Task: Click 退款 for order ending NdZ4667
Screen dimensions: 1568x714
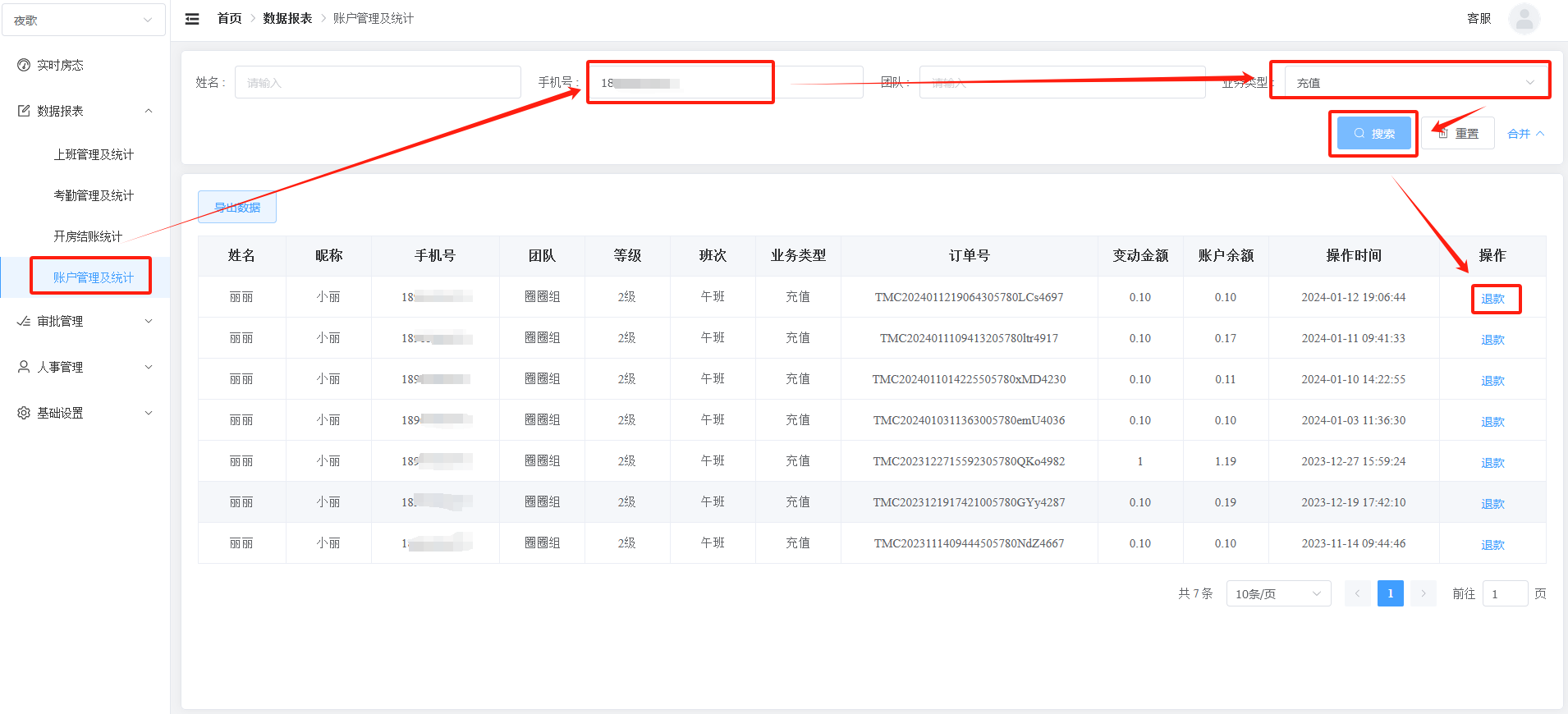Action: tap(1492, 545)
